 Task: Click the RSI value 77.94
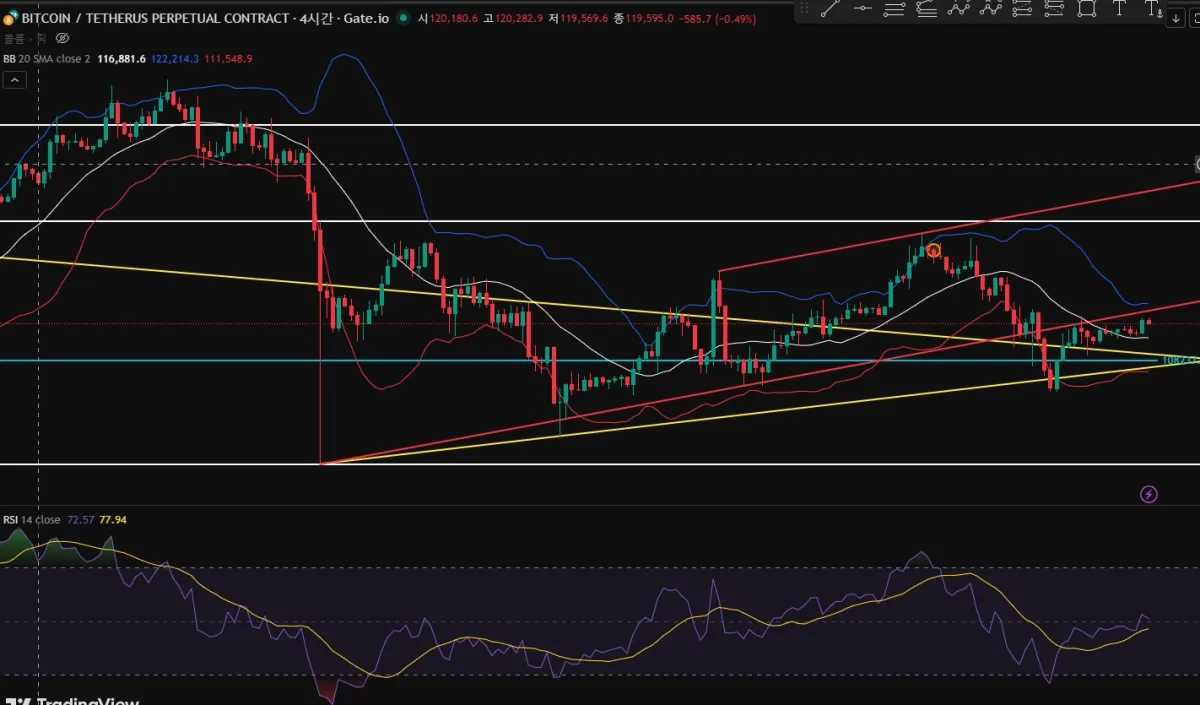(x=113, y=520)
